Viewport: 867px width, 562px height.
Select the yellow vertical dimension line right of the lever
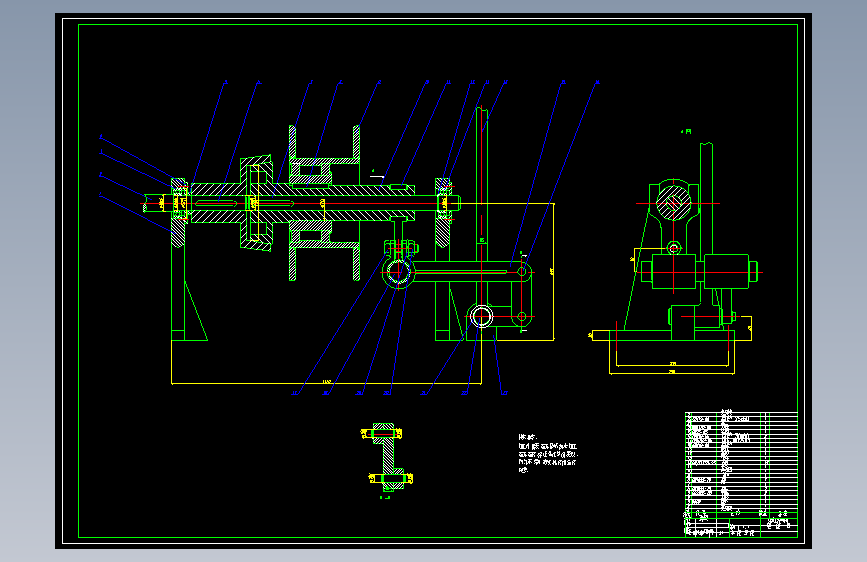point(553,272)
